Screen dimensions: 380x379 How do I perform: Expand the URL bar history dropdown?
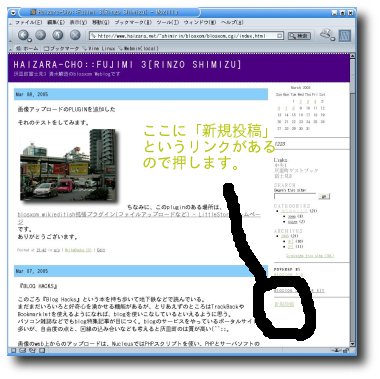point(280,36)
